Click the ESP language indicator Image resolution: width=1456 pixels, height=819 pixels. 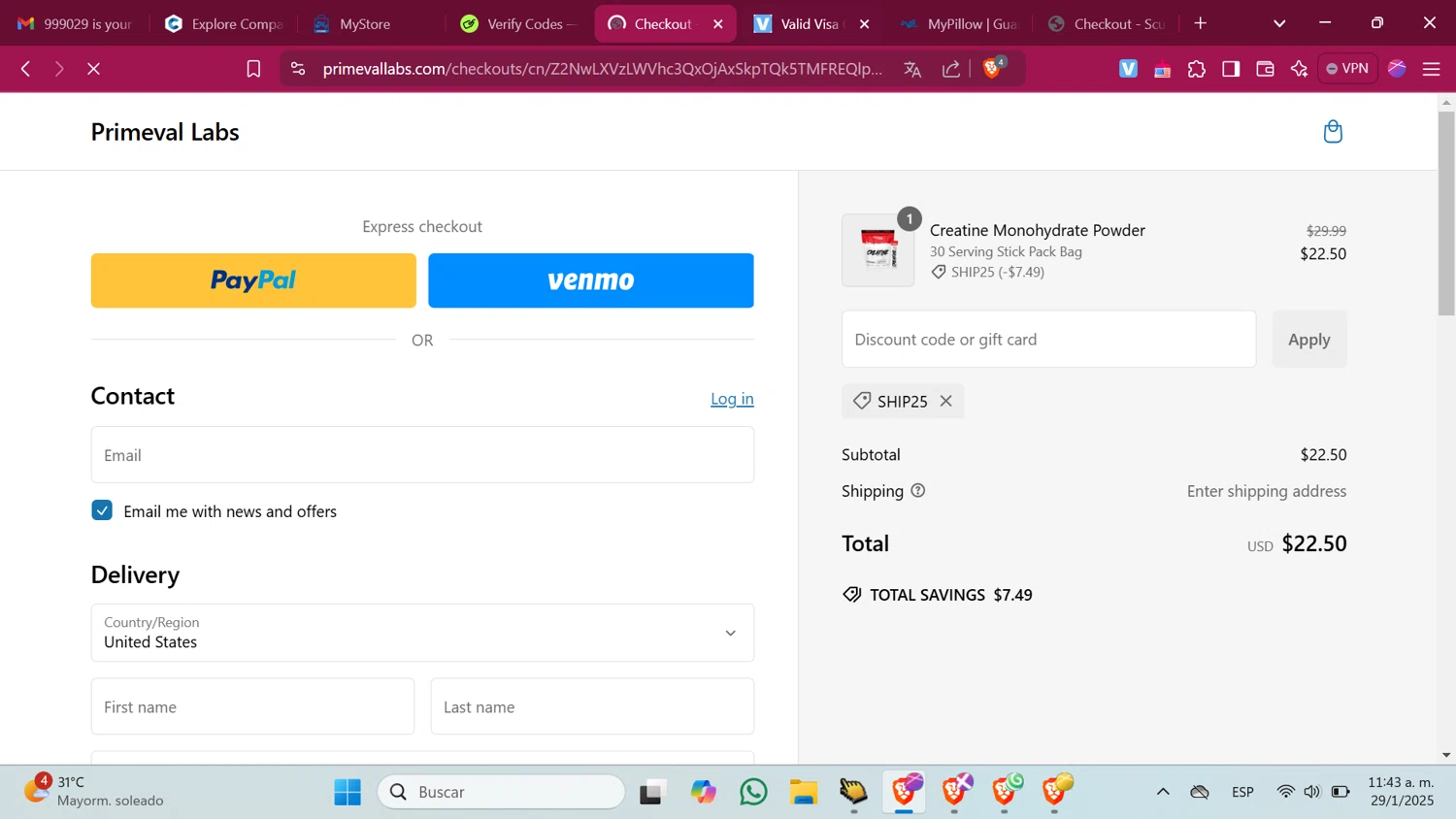[1242, 792]
